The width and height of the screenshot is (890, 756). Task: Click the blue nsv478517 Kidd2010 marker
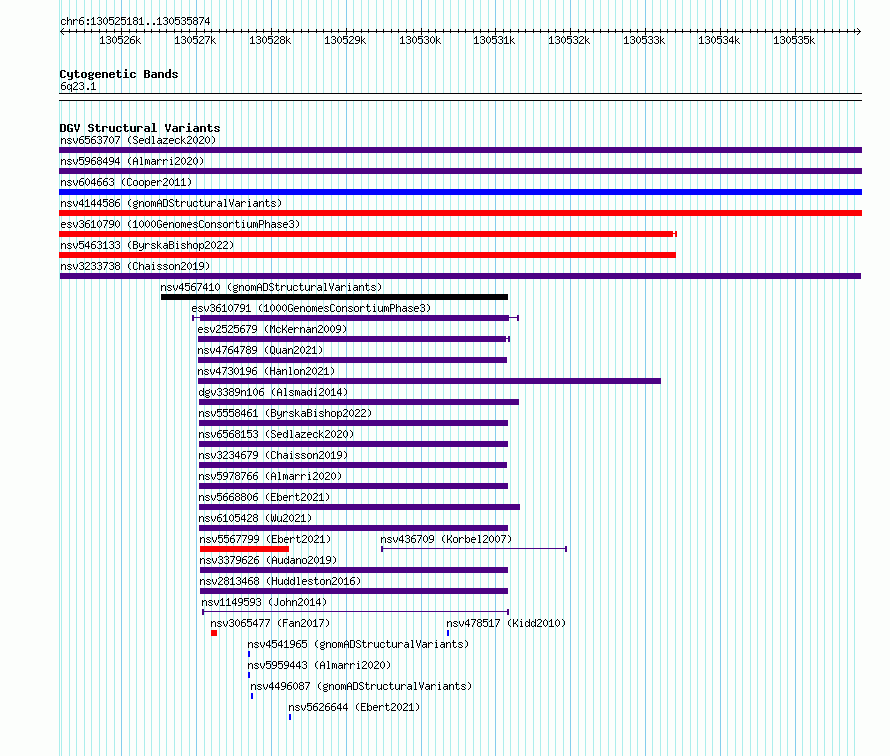coord(448,633)
